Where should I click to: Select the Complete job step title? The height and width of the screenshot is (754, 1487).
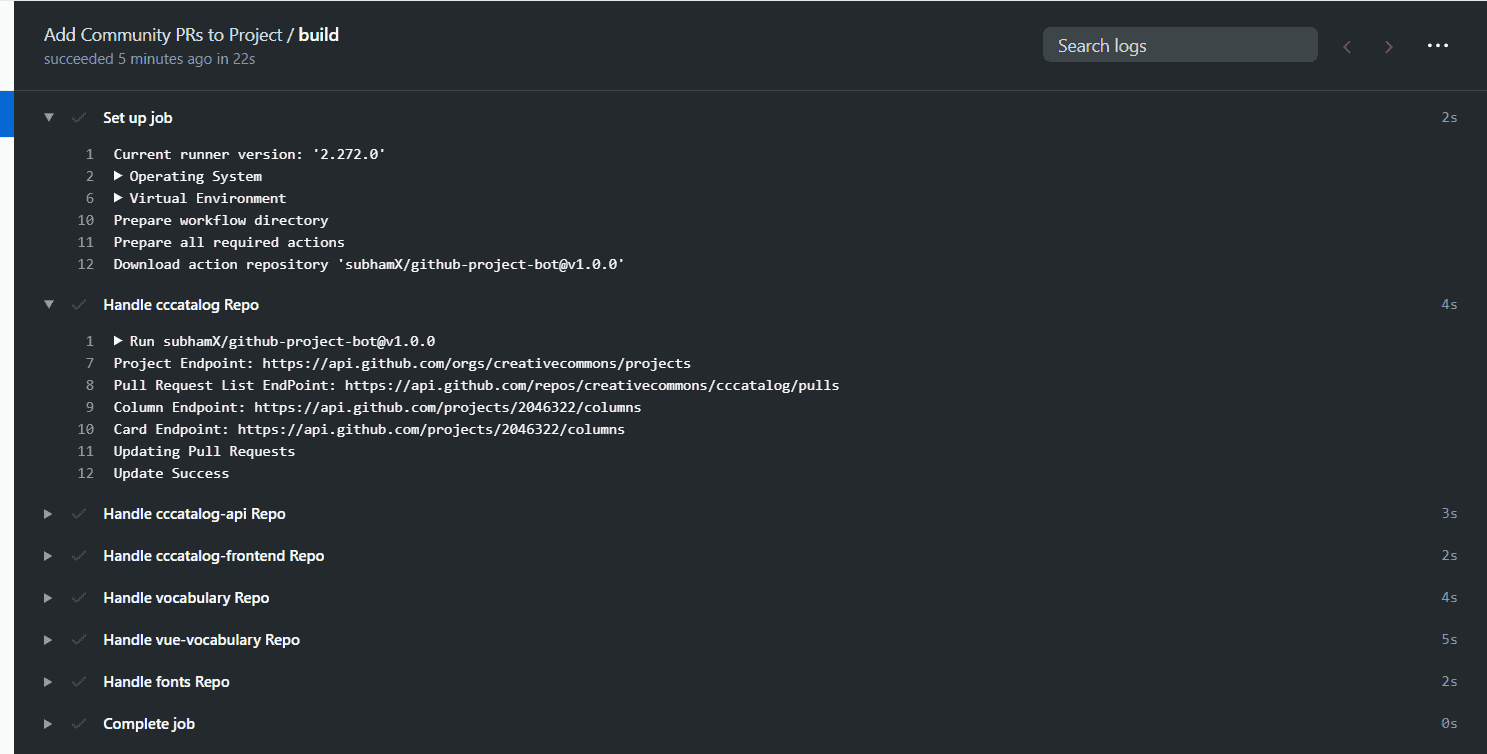(149, 724)
